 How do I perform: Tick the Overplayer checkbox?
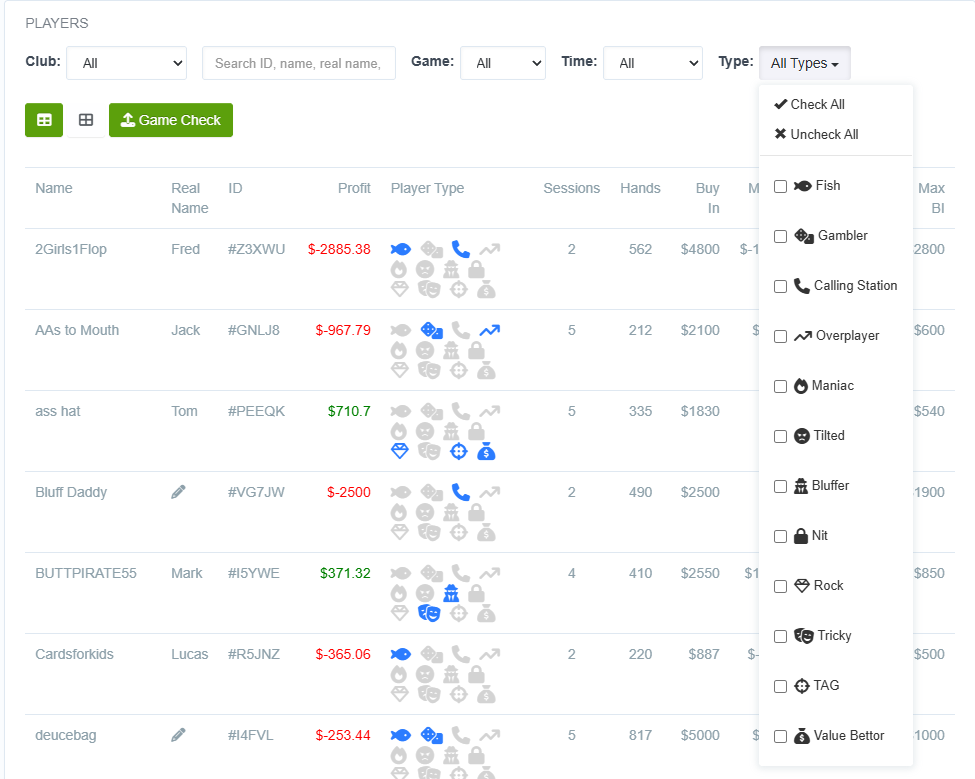click(780, 336)
